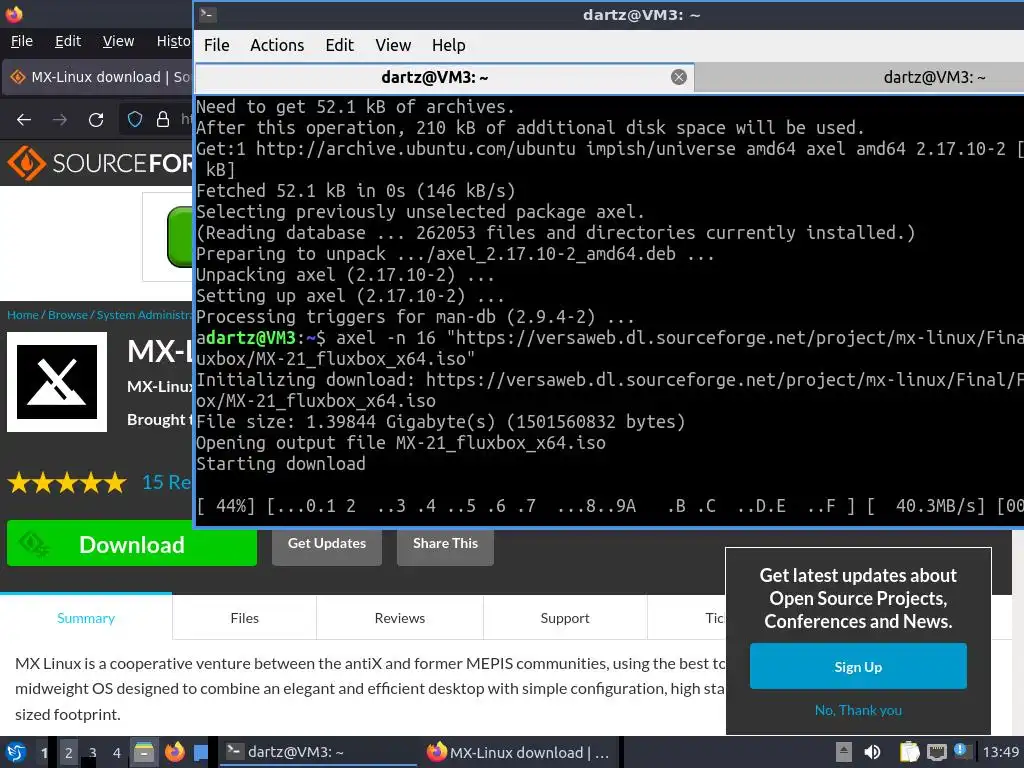Image resolution: width=1024 pixels, height=768 pixels.
Task: Click the update notifier tray icon
Action: point(961,750)
